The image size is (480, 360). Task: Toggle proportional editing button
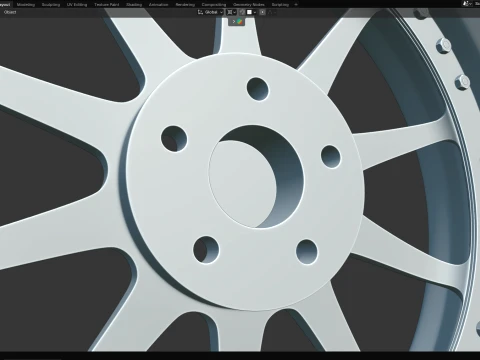coord(262,12)
